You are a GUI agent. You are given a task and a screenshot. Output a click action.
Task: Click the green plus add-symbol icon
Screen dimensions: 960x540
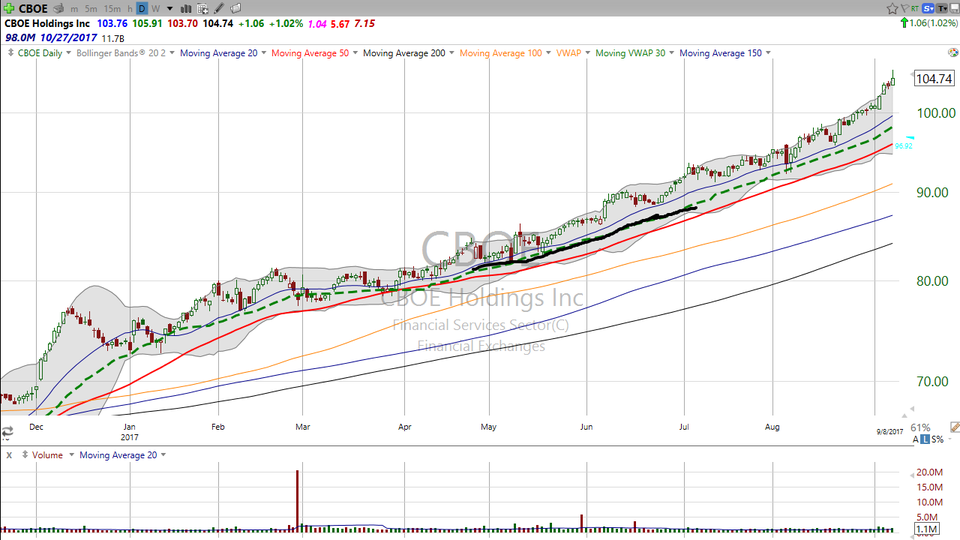point(9,9)
